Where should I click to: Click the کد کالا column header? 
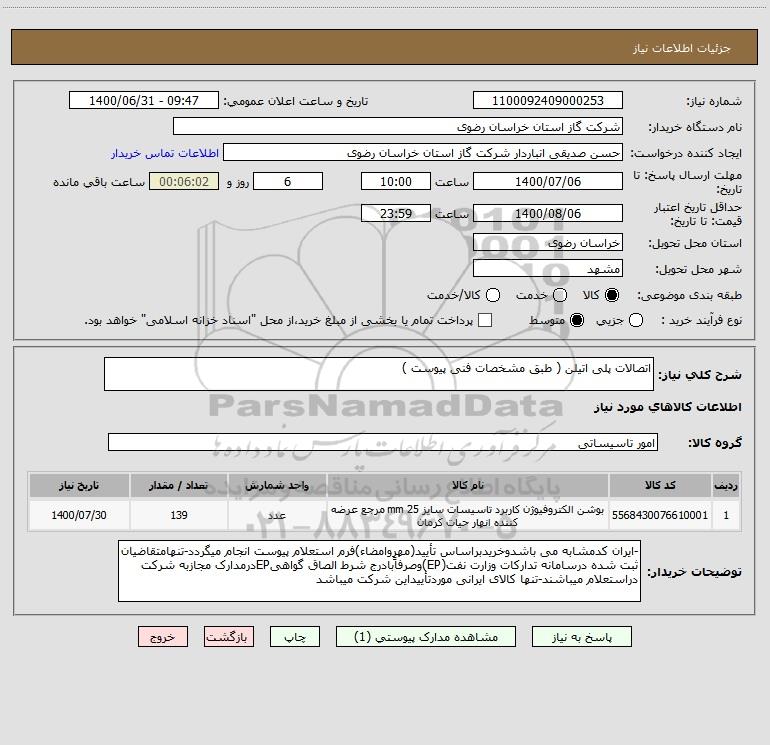tap(660, 485)
